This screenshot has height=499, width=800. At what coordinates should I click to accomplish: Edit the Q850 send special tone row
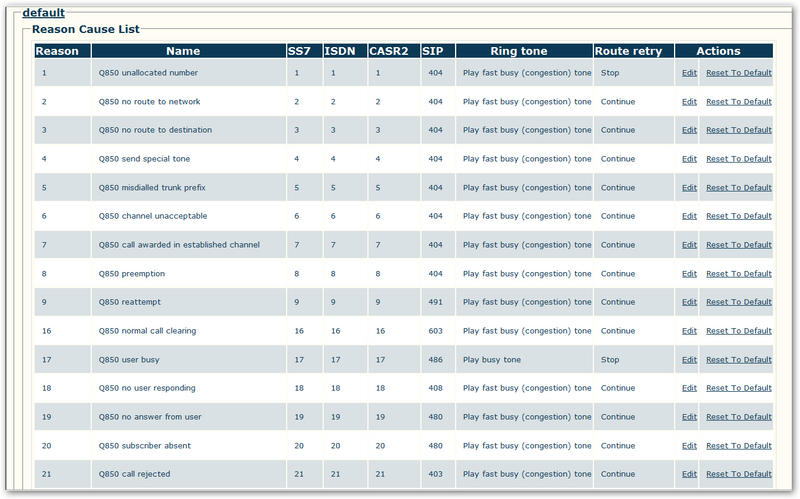[x=689, y=159]
